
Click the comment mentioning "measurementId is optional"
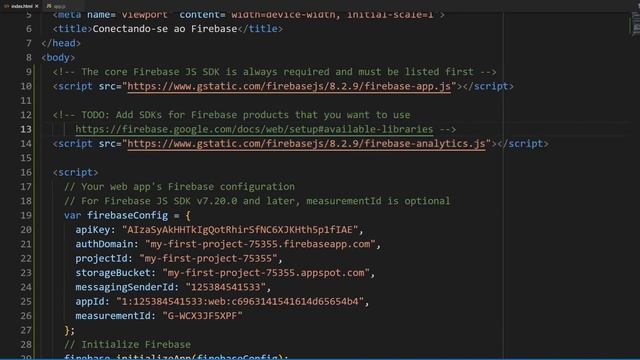coord(257,201)
